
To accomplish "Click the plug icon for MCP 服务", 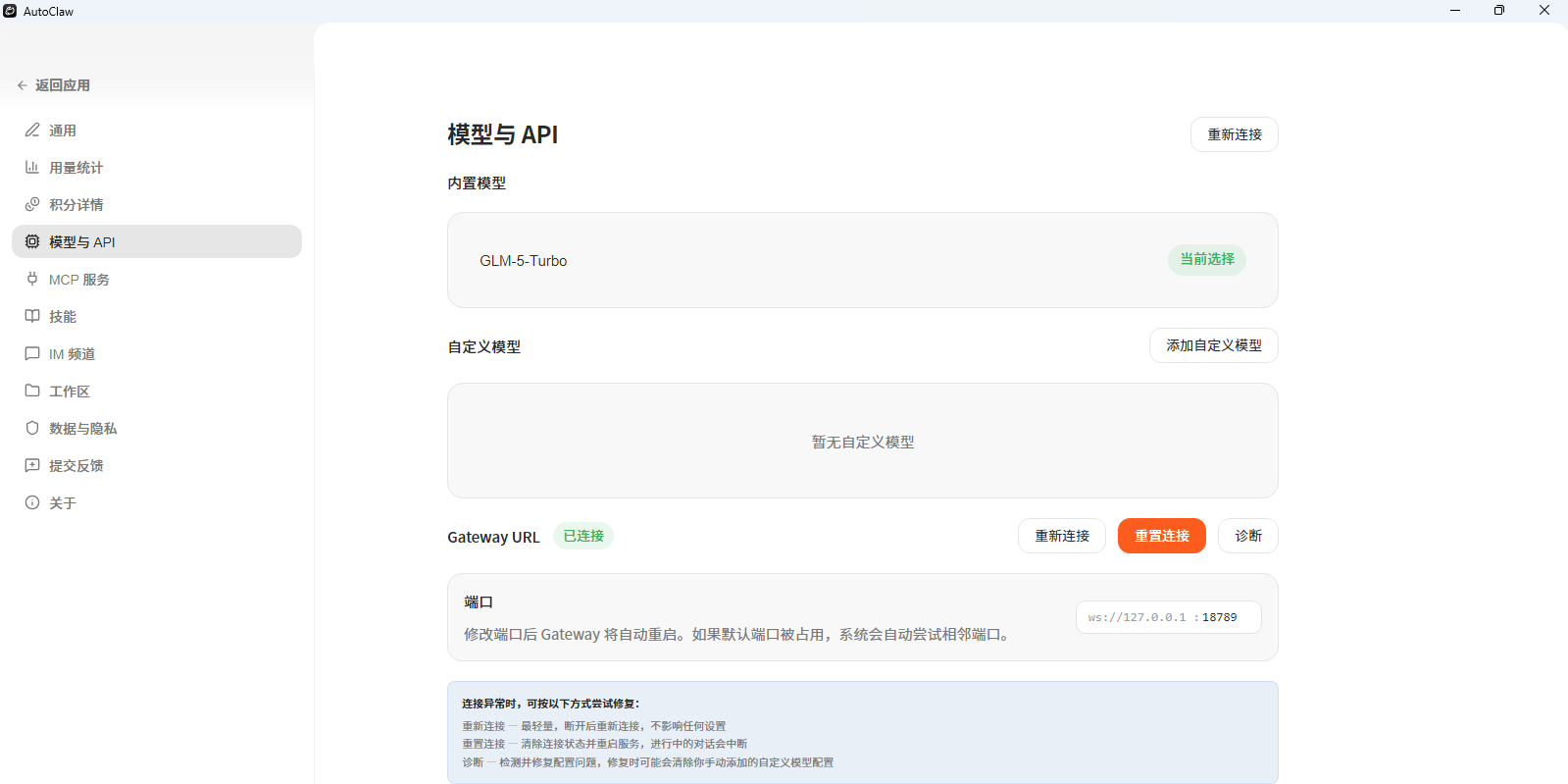I will (32, 280).
